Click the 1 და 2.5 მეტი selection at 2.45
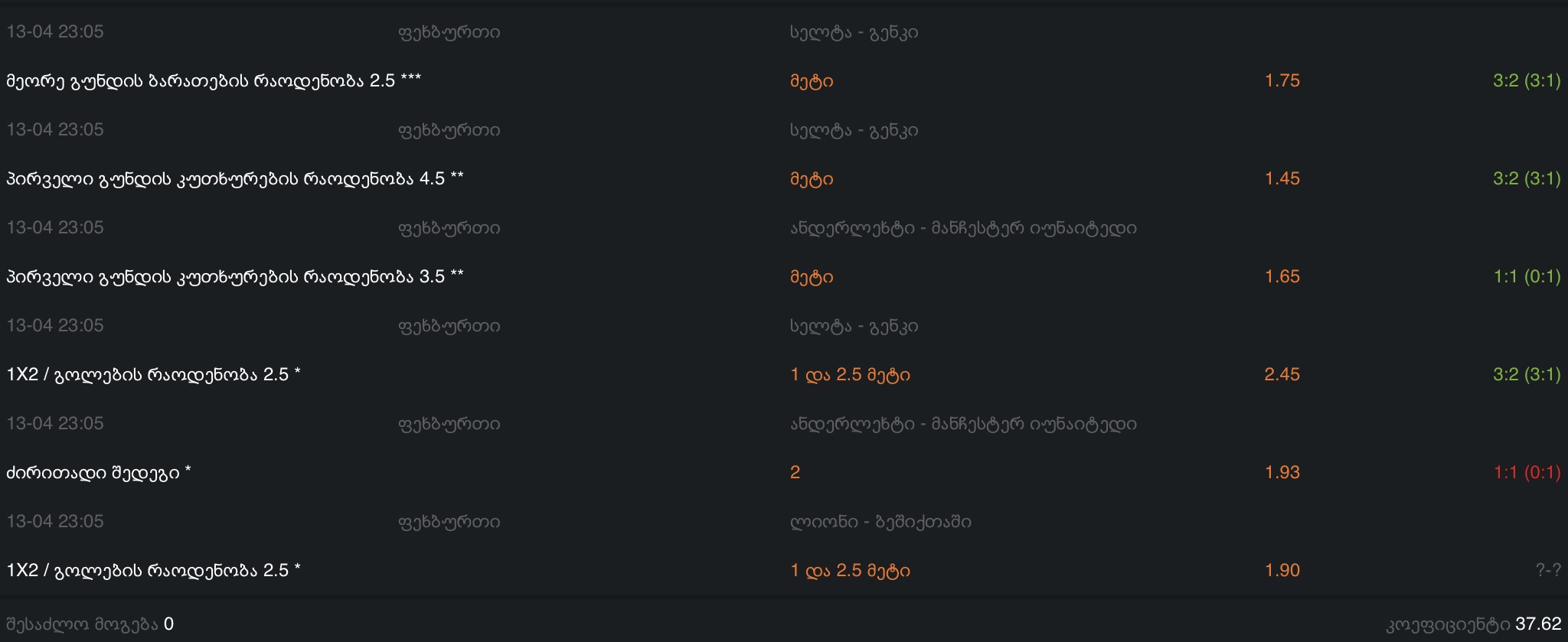This screenshot has height=642, width=1568. [x=850, y=375]
